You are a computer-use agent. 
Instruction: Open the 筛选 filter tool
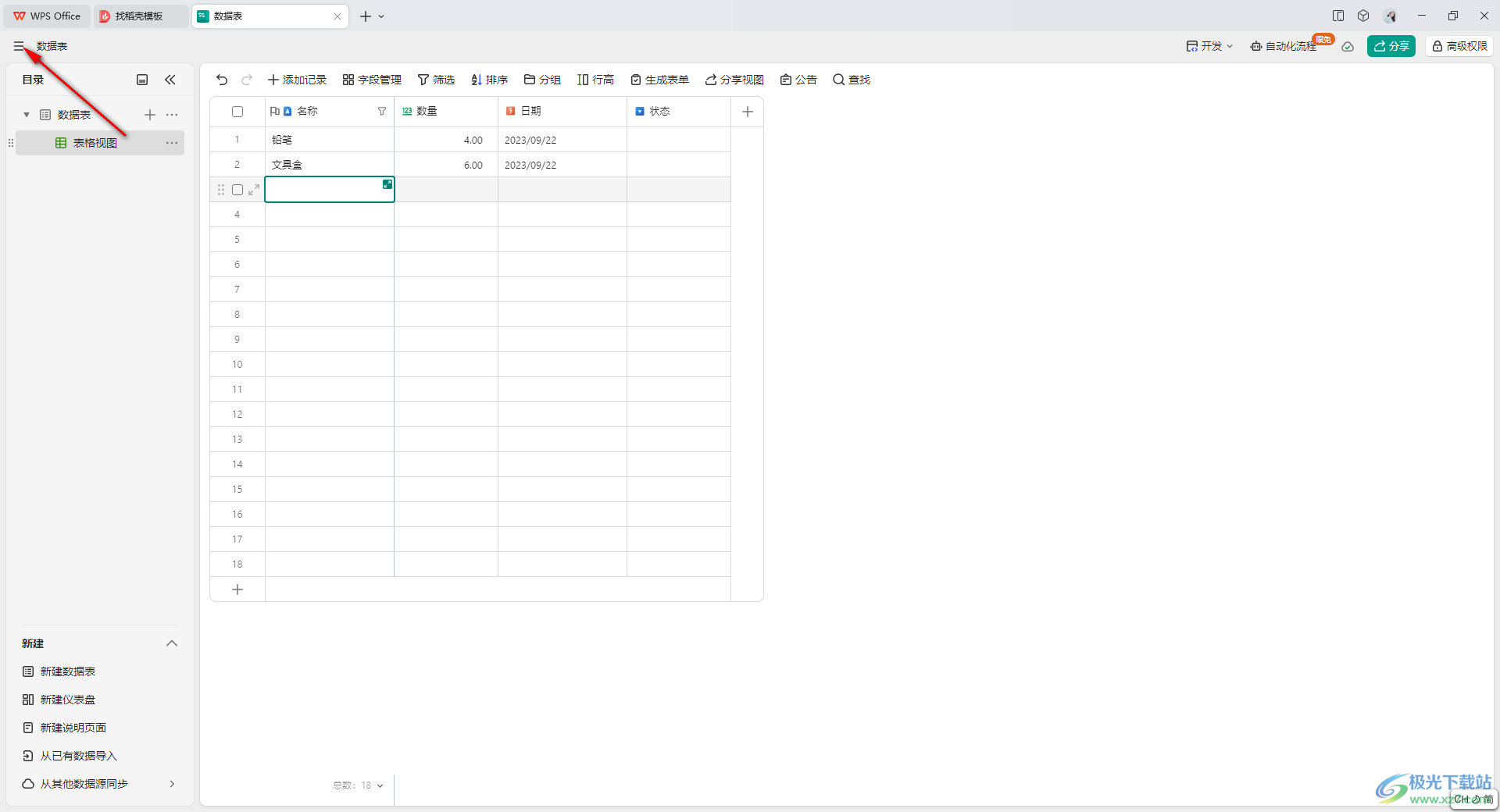pos(436,80)
